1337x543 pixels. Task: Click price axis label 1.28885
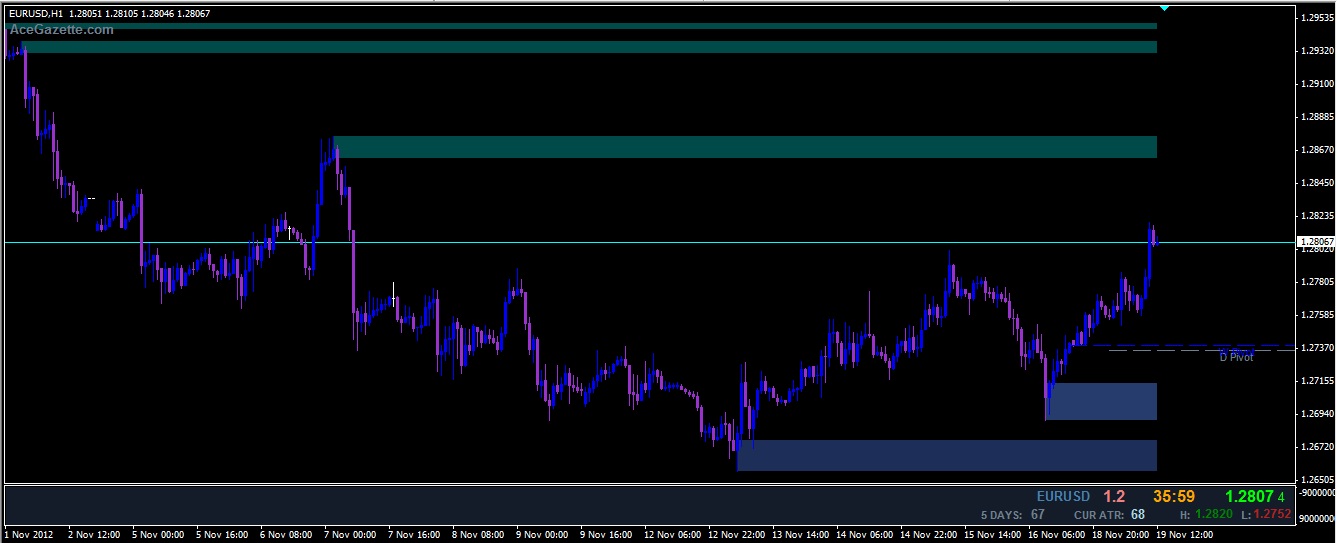[x=1316, y=117]
